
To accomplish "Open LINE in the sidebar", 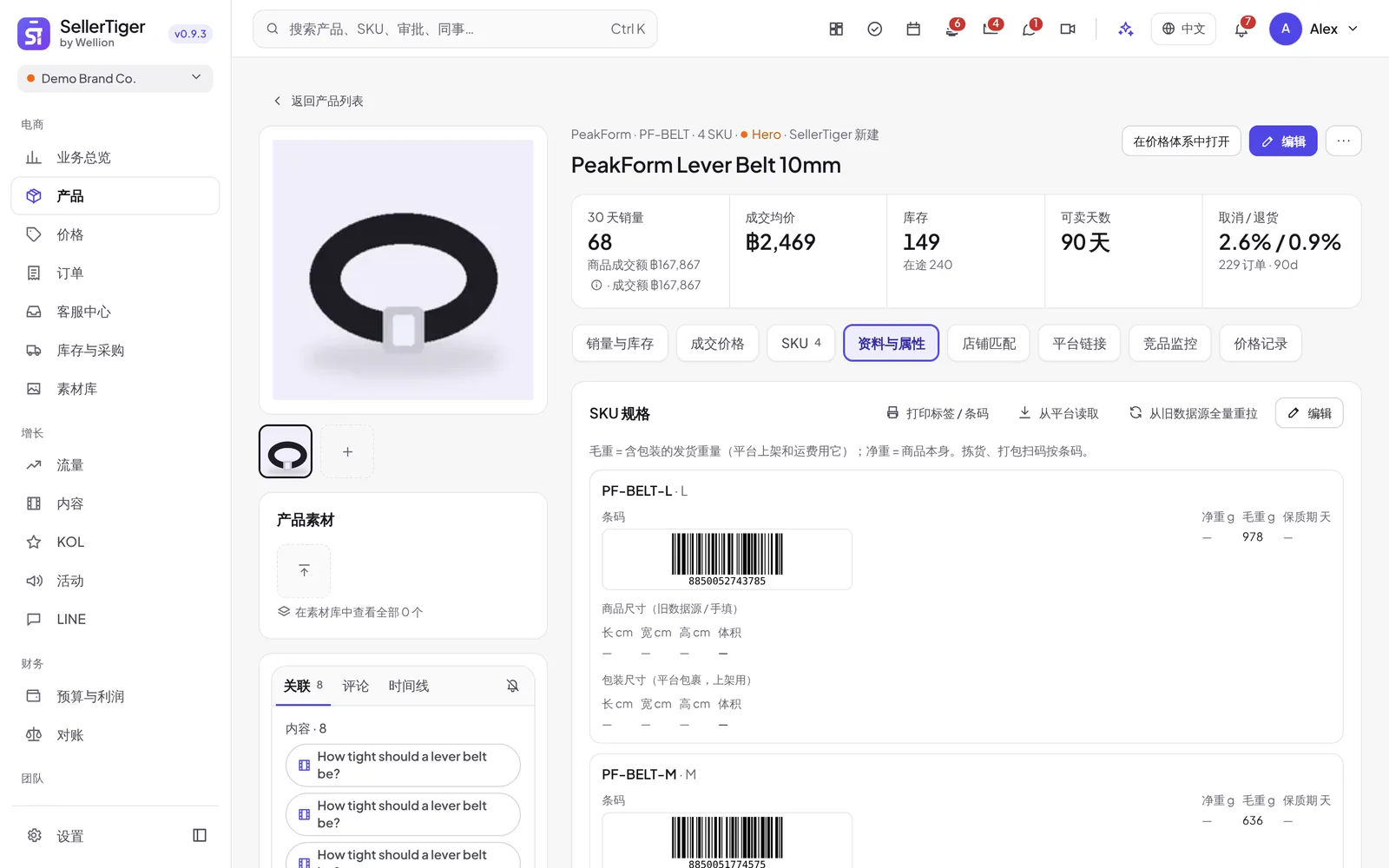I will [115, 619].
